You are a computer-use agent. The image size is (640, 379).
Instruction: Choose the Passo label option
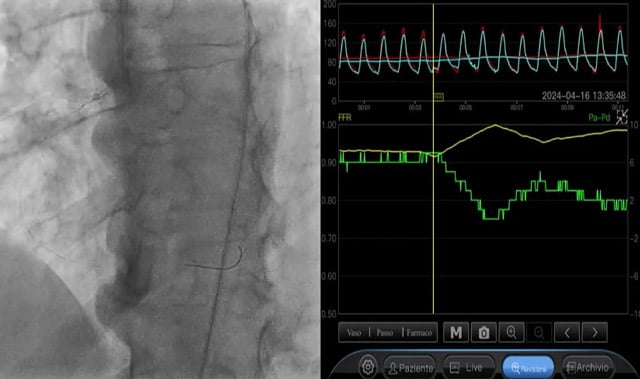pos(384,332)
